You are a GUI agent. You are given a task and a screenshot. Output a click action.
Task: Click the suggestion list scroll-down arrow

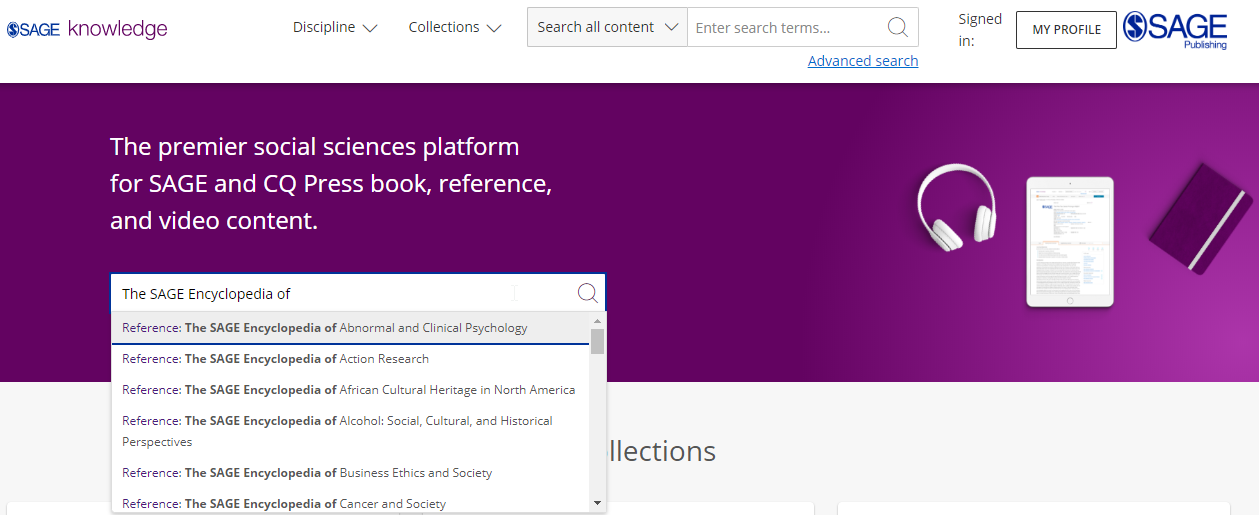(598, 503)
